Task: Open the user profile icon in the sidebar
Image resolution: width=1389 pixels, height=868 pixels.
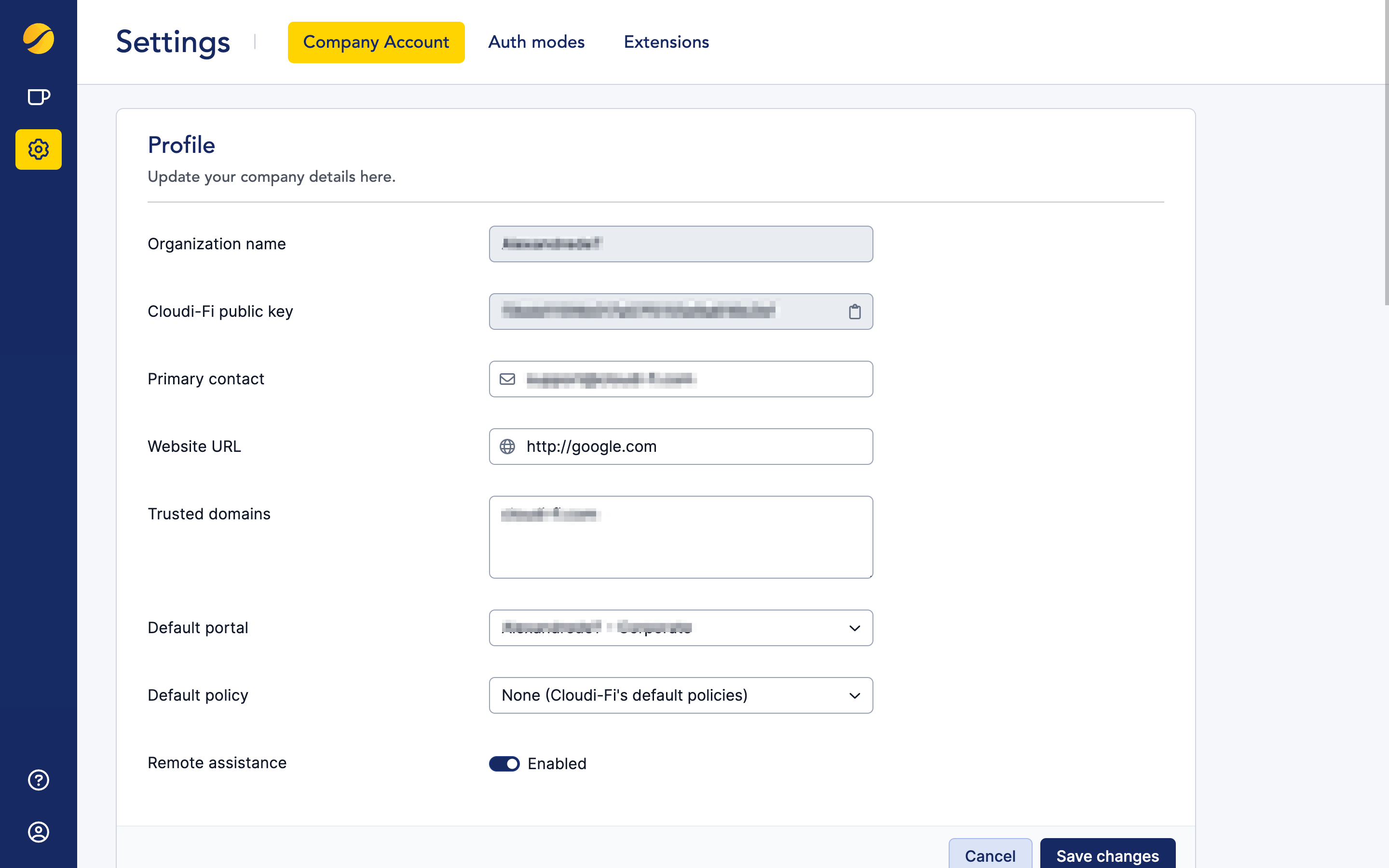Action: coord(39,831)
